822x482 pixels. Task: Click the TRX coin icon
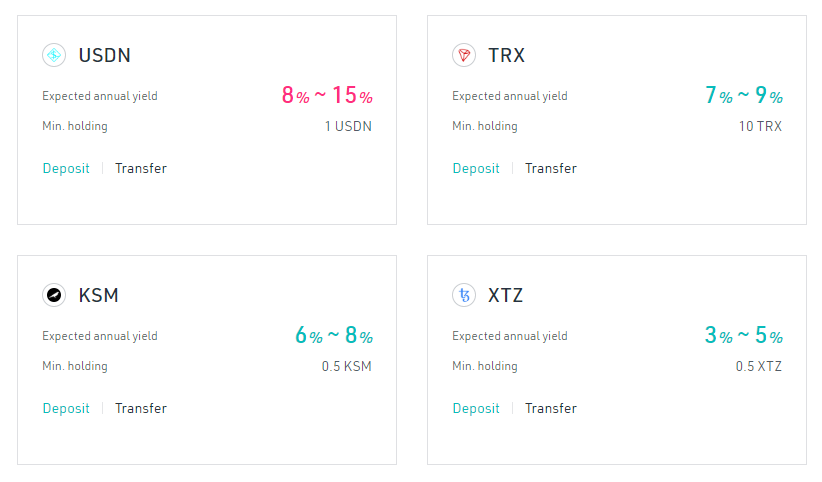point(464,55)
